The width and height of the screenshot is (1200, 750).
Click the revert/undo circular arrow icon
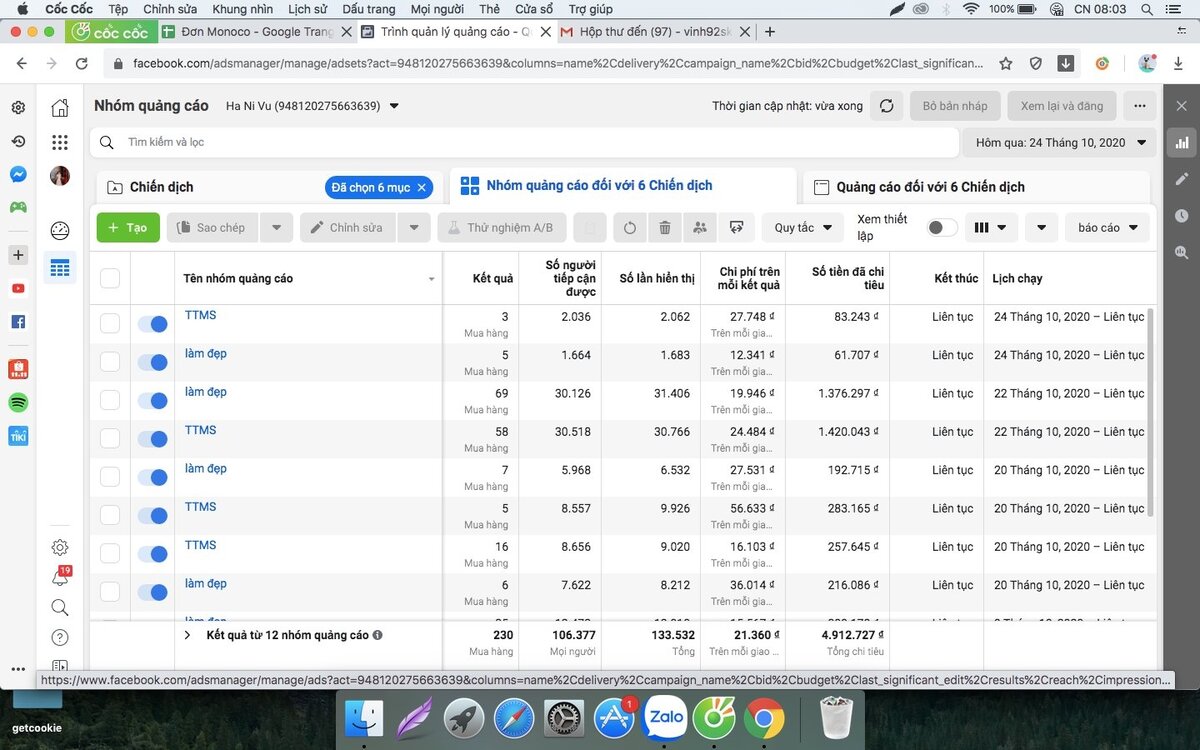click(630, 228)
